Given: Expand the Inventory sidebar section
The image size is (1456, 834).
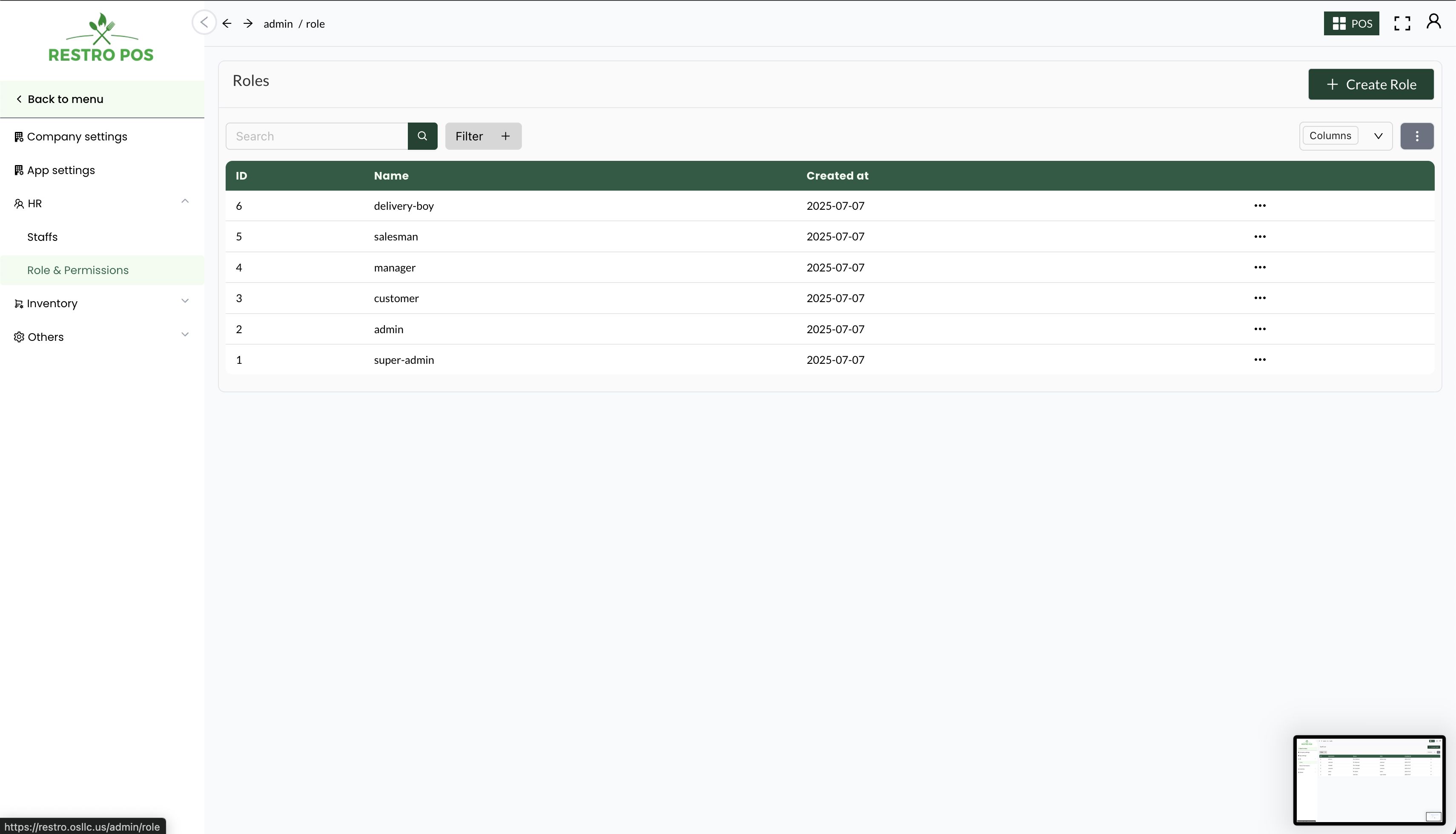Looking at the screenshot, I should [184, 301].
